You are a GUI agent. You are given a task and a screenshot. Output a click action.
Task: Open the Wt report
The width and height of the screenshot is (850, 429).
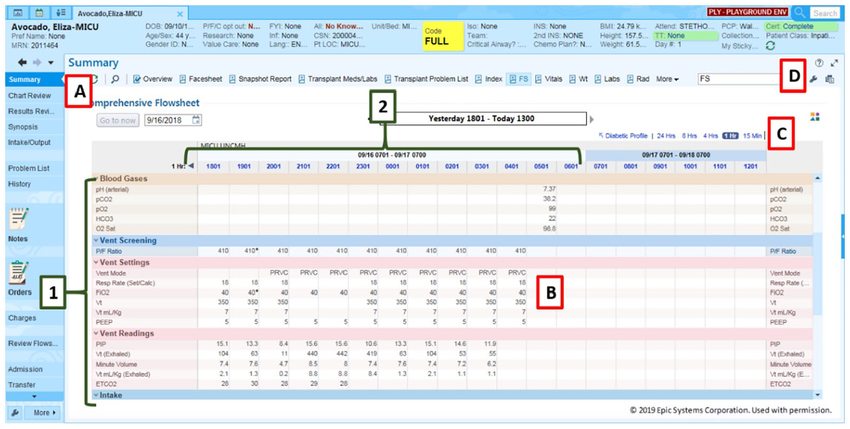(578, 79)
